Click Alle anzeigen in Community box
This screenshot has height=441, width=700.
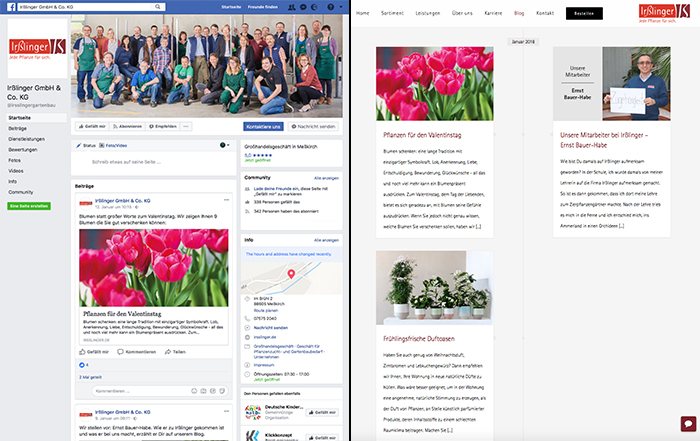326,178
